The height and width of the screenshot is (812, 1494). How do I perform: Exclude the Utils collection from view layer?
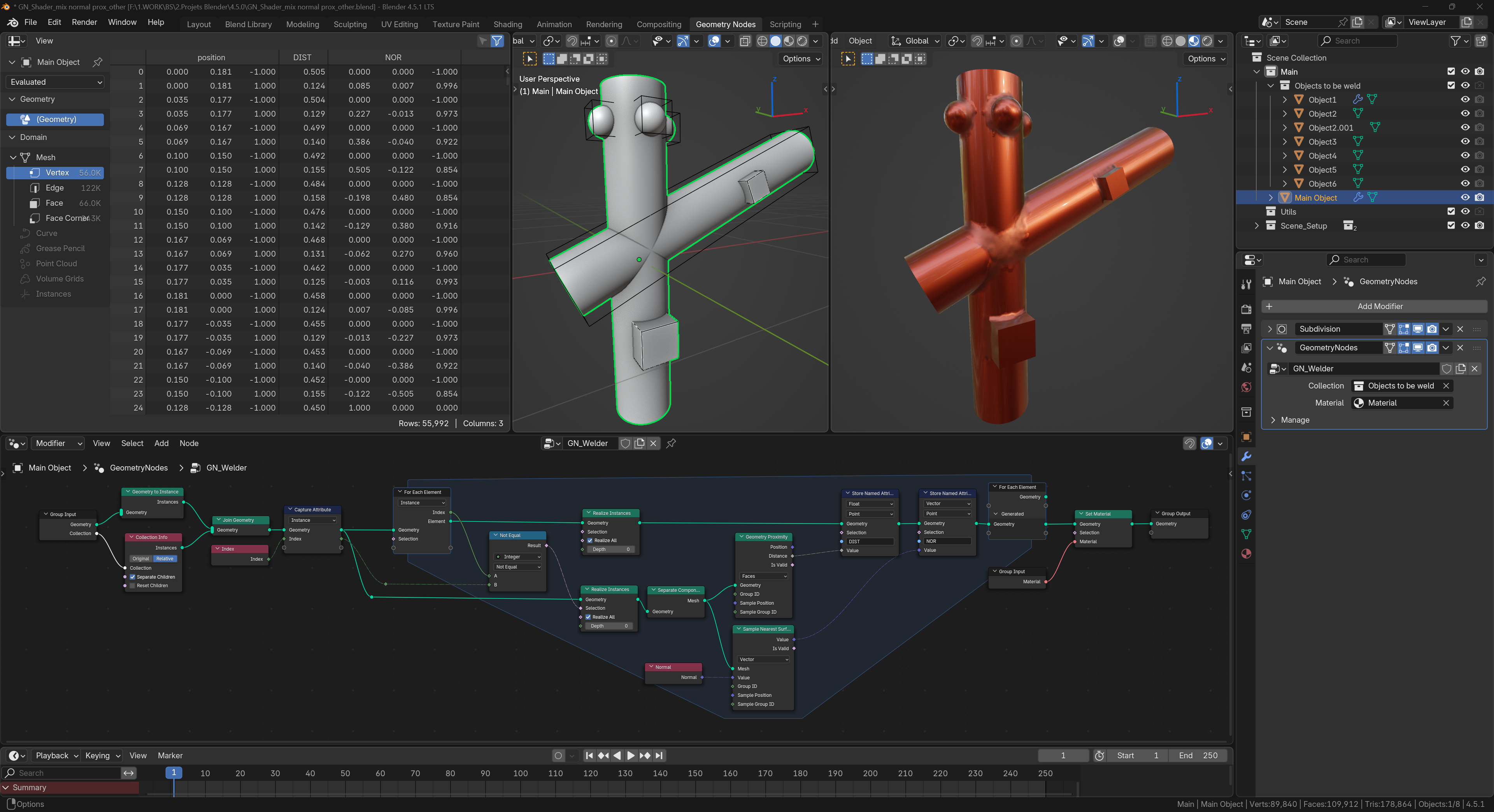1451,212
